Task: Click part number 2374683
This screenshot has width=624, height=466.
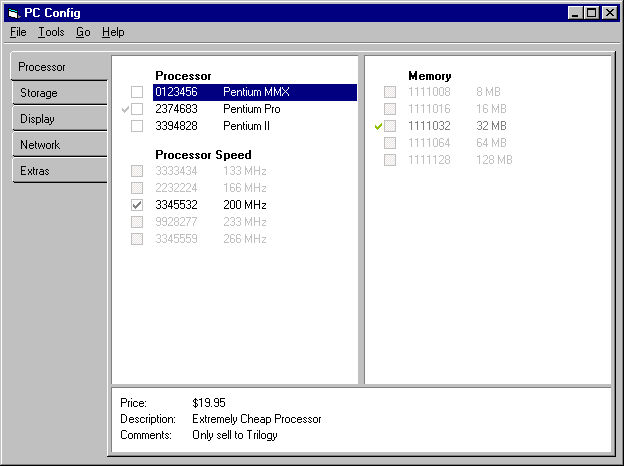Action: [x=176, y=109]
